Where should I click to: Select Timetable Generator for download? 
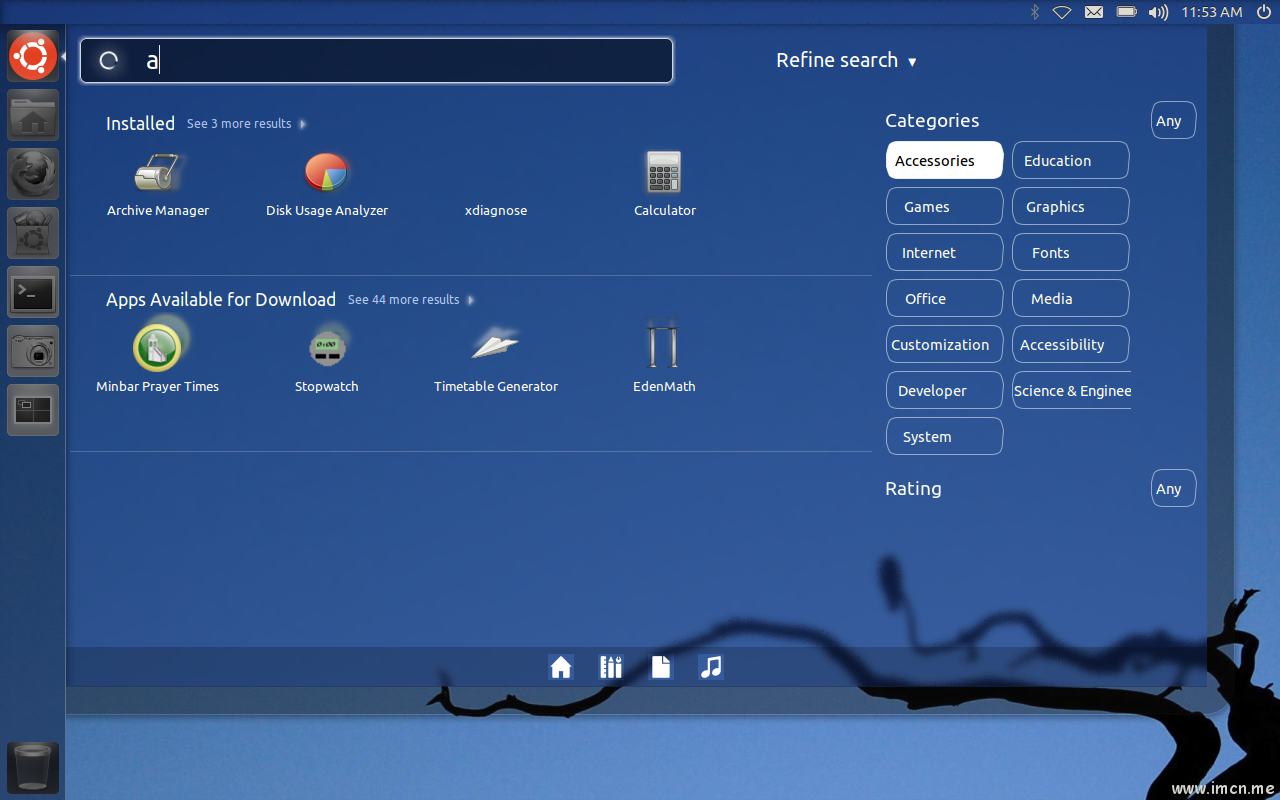495,349
